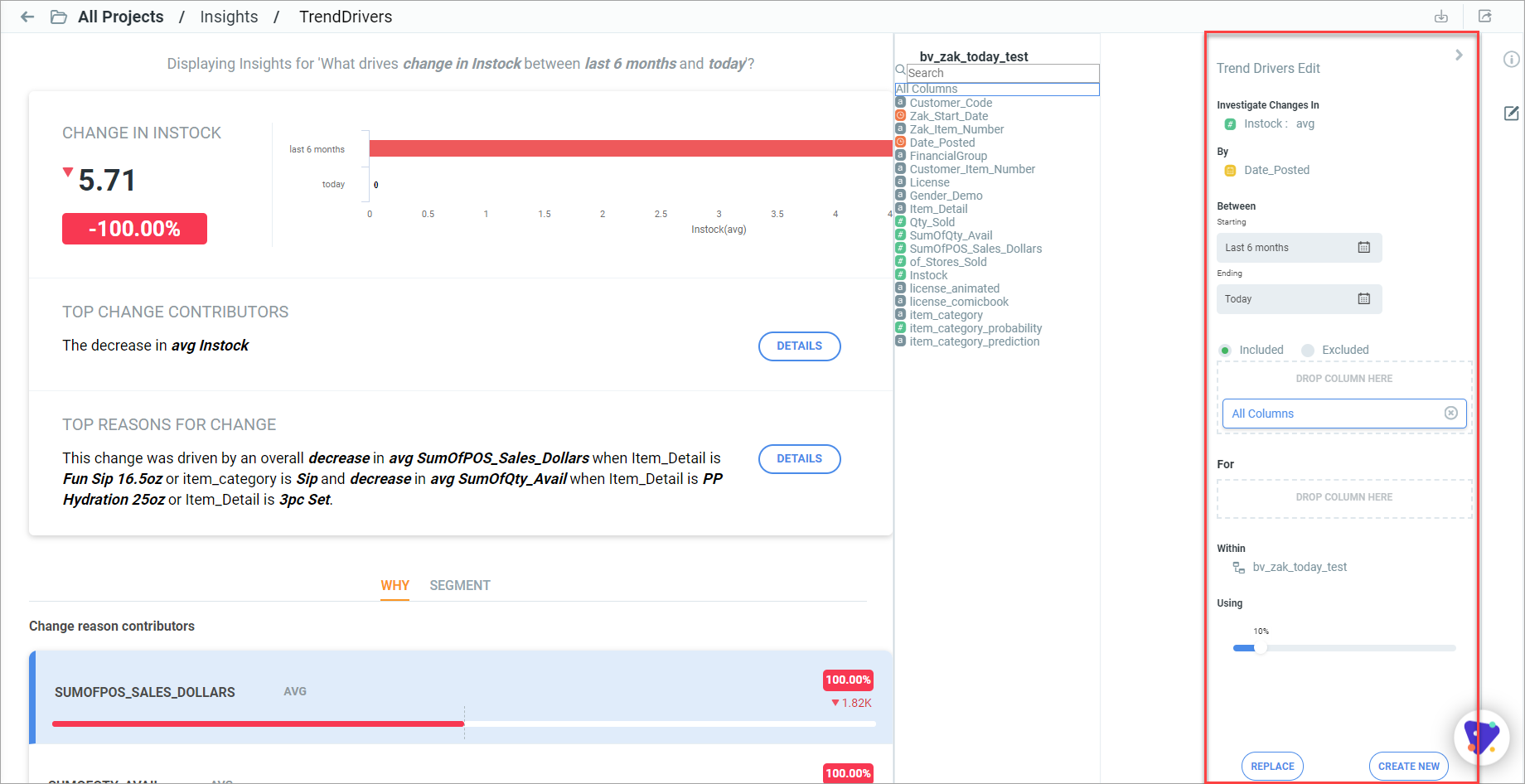The image size is (1525, 784).
Task: Open DETAILS for Top Change Contributors
Action: coord(800,346)
